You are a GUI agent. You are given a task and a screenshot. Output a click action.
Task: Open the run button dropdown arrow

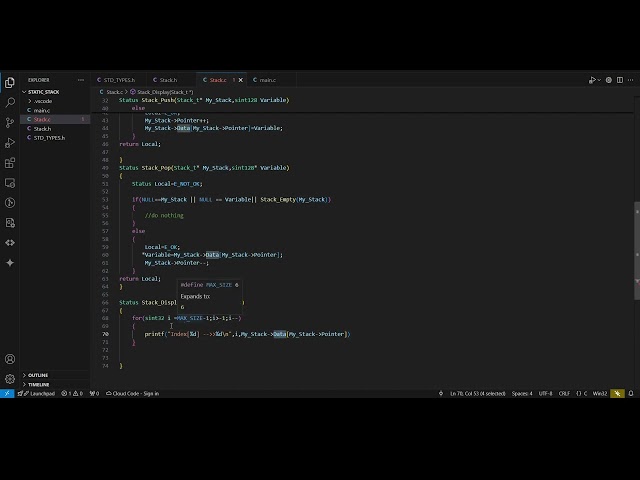pos(599,80)
